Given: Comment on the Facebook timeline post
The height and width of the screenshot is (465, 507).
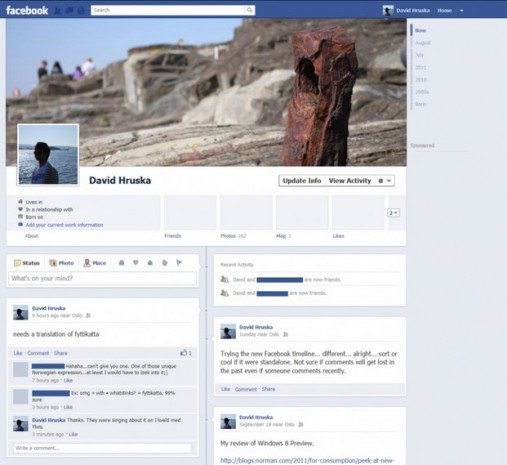Looking at the screenshot, I should tap(246, 389).
